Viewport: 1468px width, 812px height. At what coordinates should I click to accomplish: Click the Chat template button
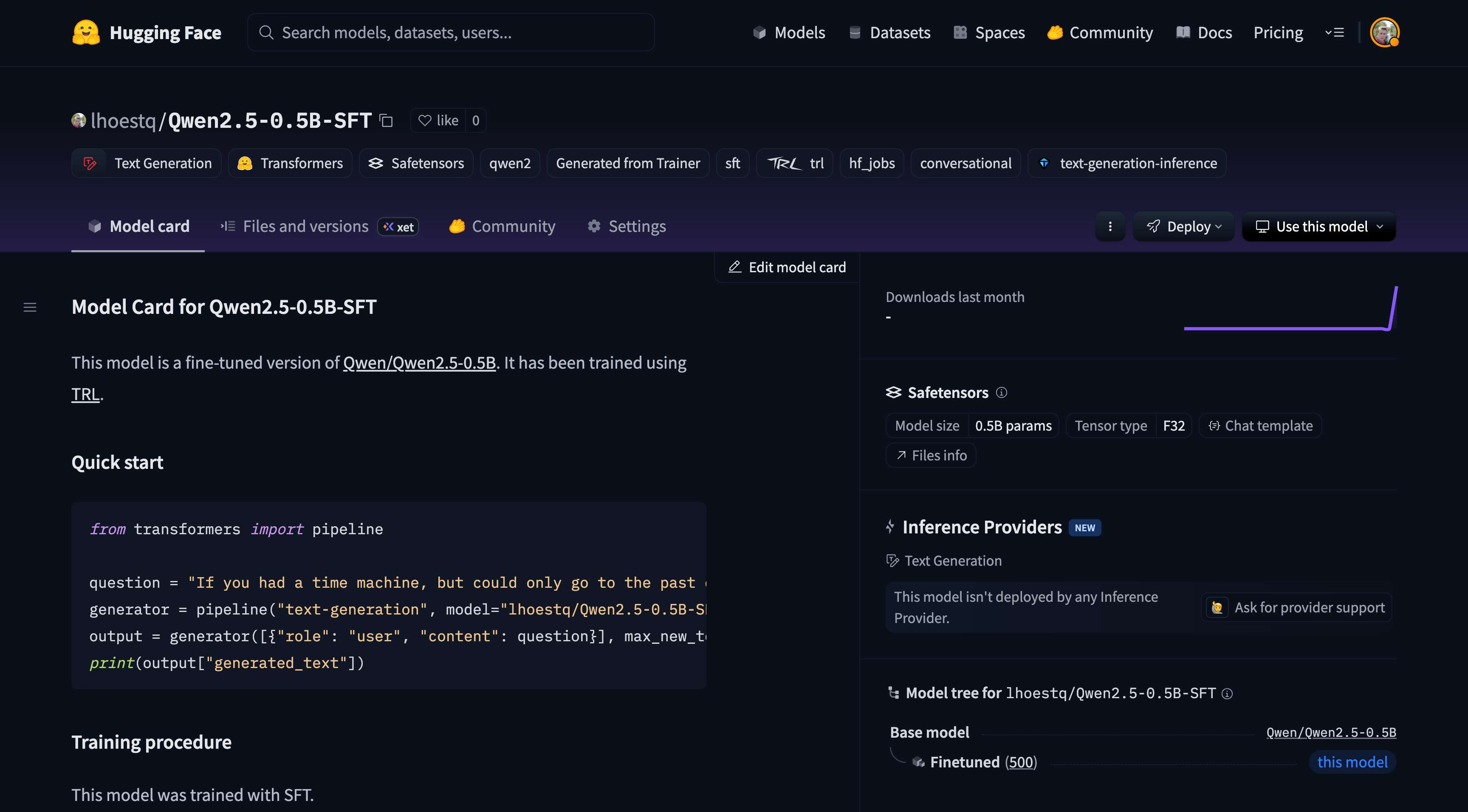tap(1260, 426)
